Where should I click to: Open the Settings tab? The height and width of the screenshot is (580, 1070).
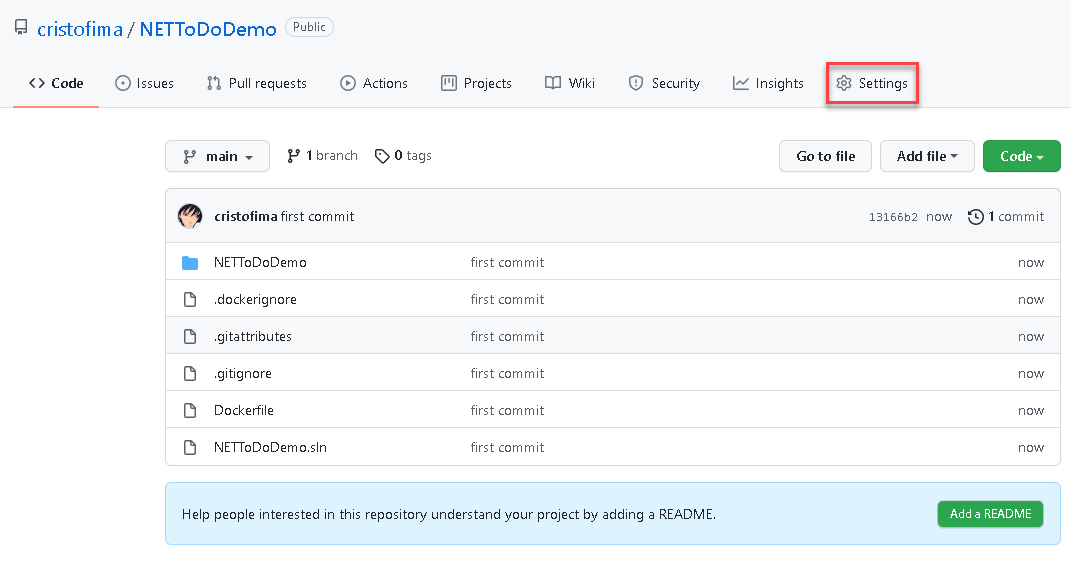872,83
